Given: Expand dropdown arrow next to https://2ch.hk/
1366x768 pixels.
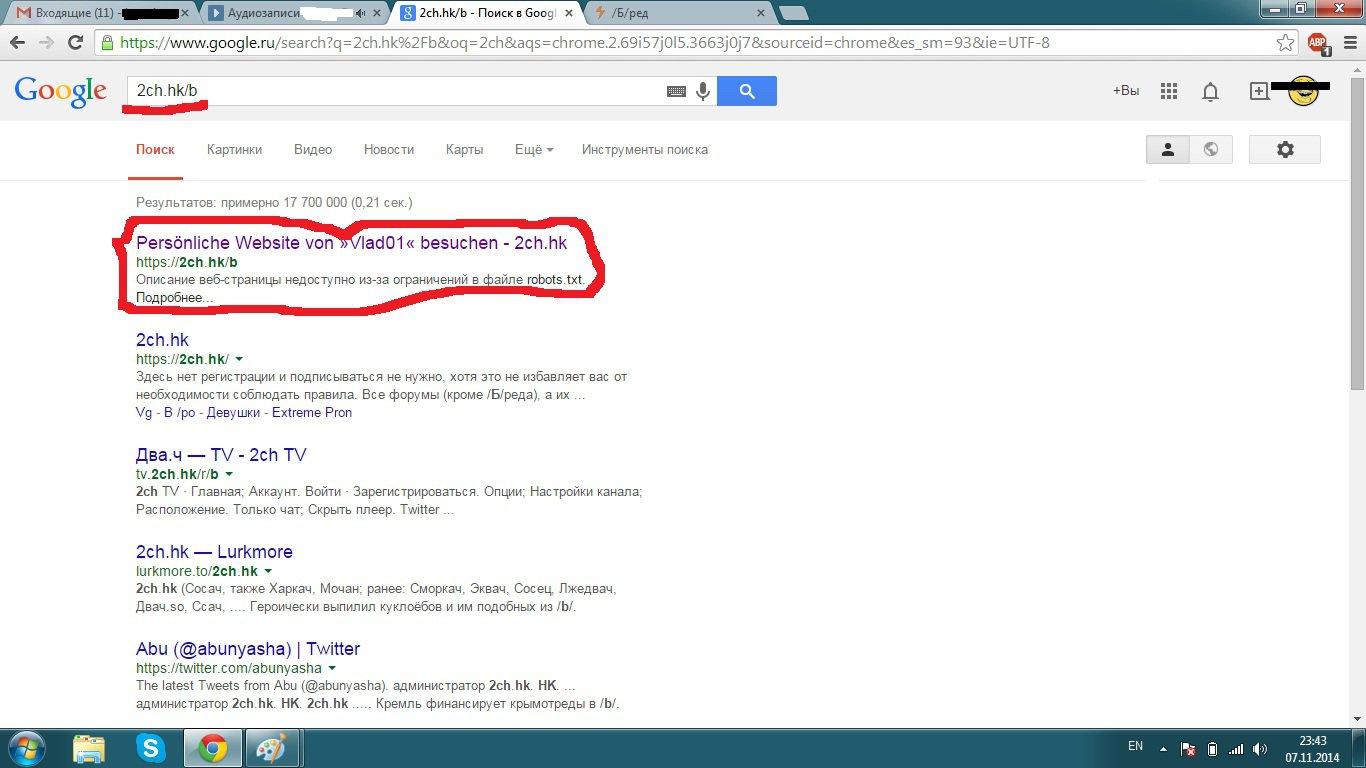Looking at the screenshot, I should pos(239,359).
